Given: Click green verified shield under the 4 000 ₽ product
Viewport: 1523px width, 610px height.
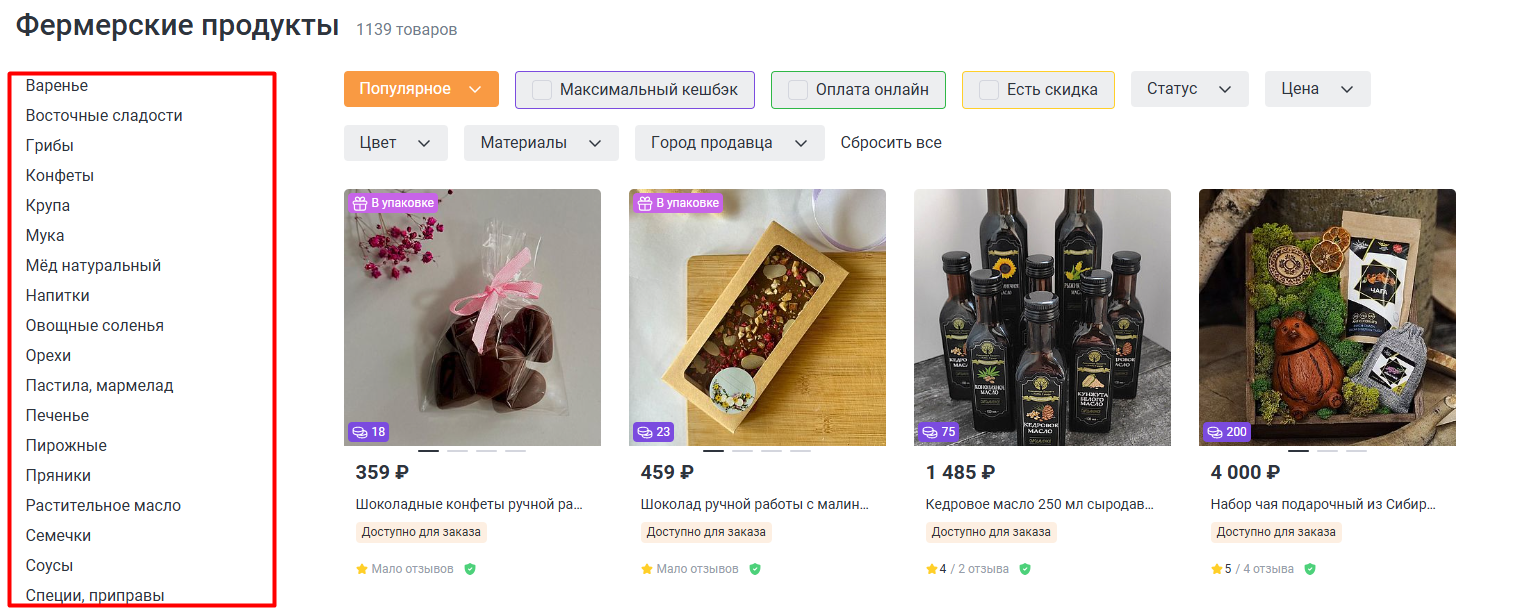Looking at the screenshot, I should 1310,569.
